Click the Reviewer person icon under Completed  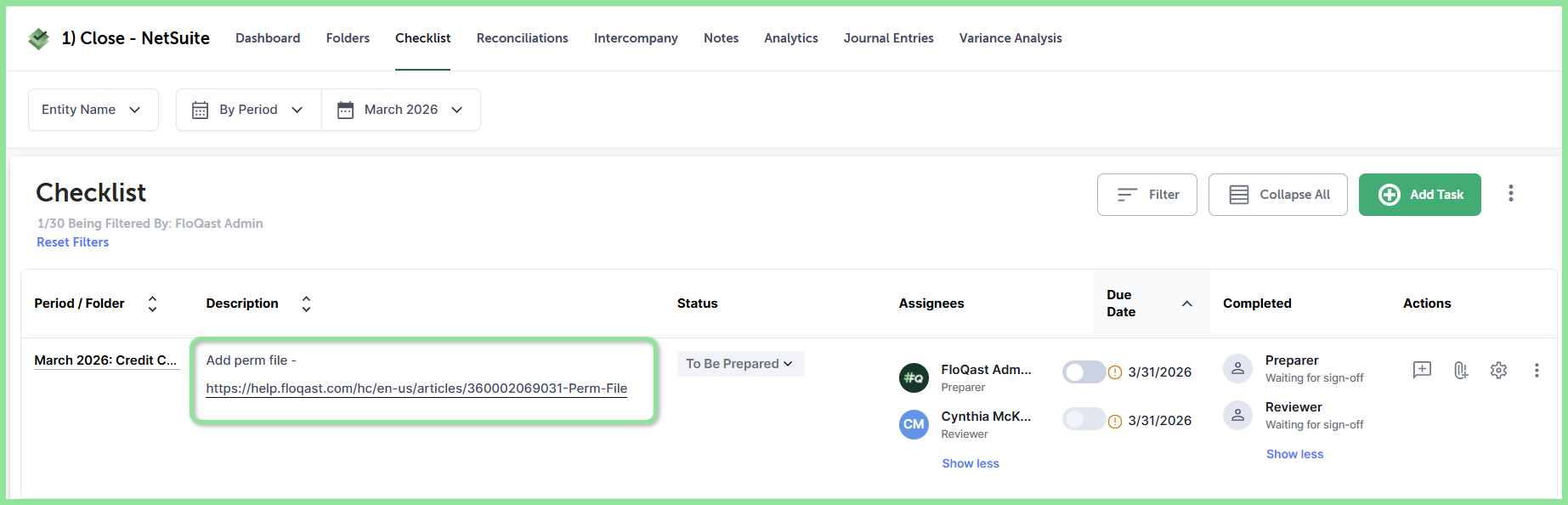pyautogui.click(x=1237, y=415)
